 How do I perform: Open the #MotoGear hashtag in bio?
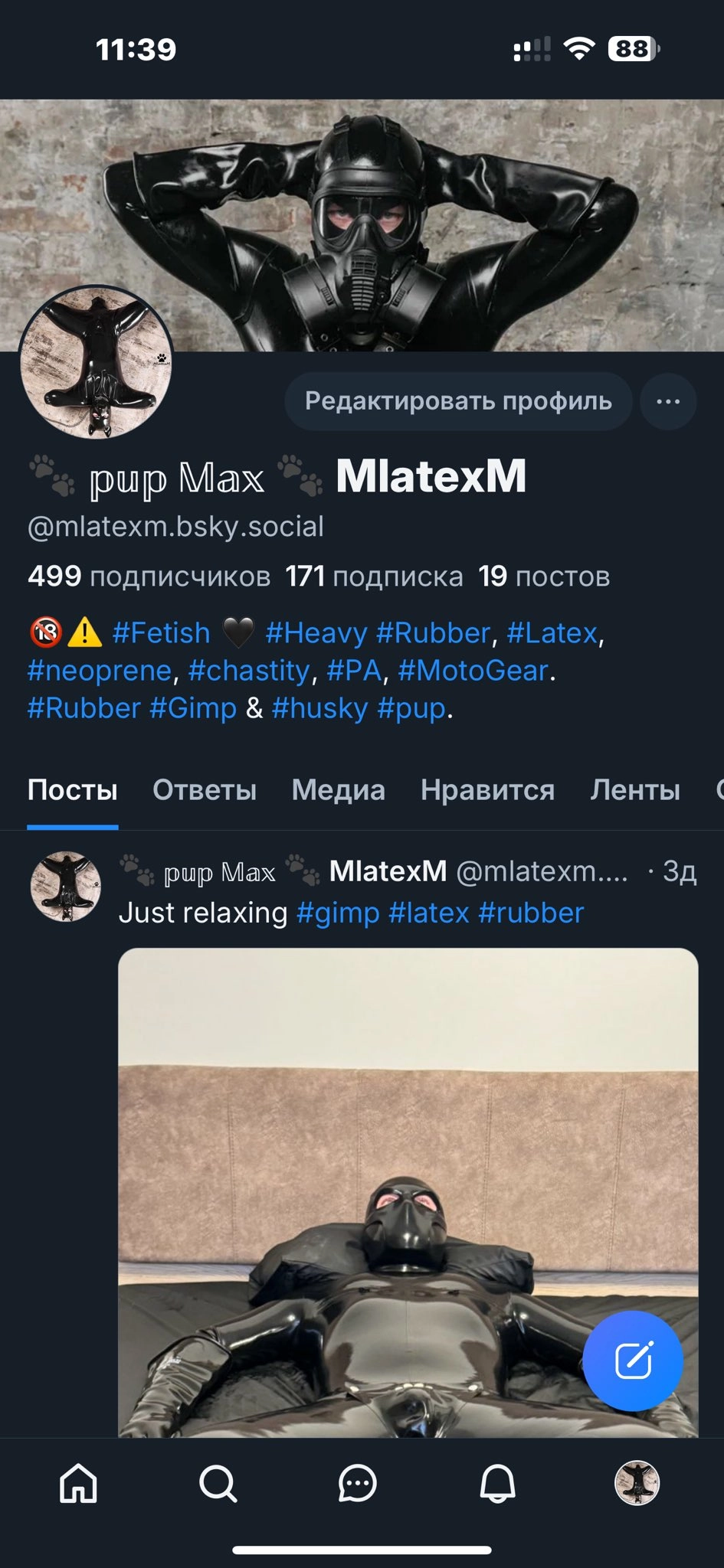(473, 671)
